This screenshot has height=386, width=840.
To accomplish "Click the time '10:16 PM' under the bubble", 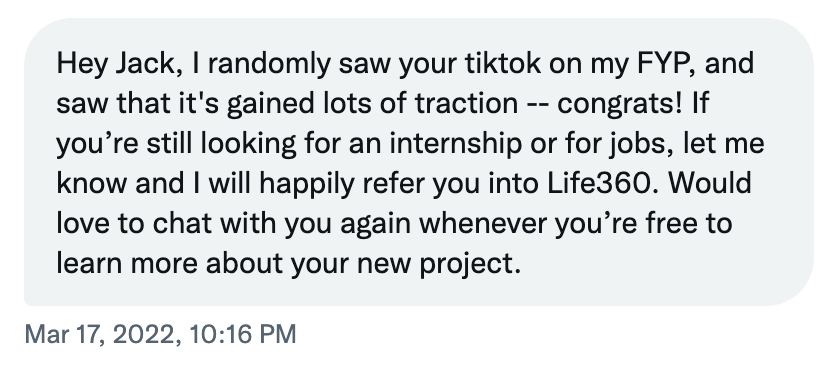I will [x=243, y=334].
